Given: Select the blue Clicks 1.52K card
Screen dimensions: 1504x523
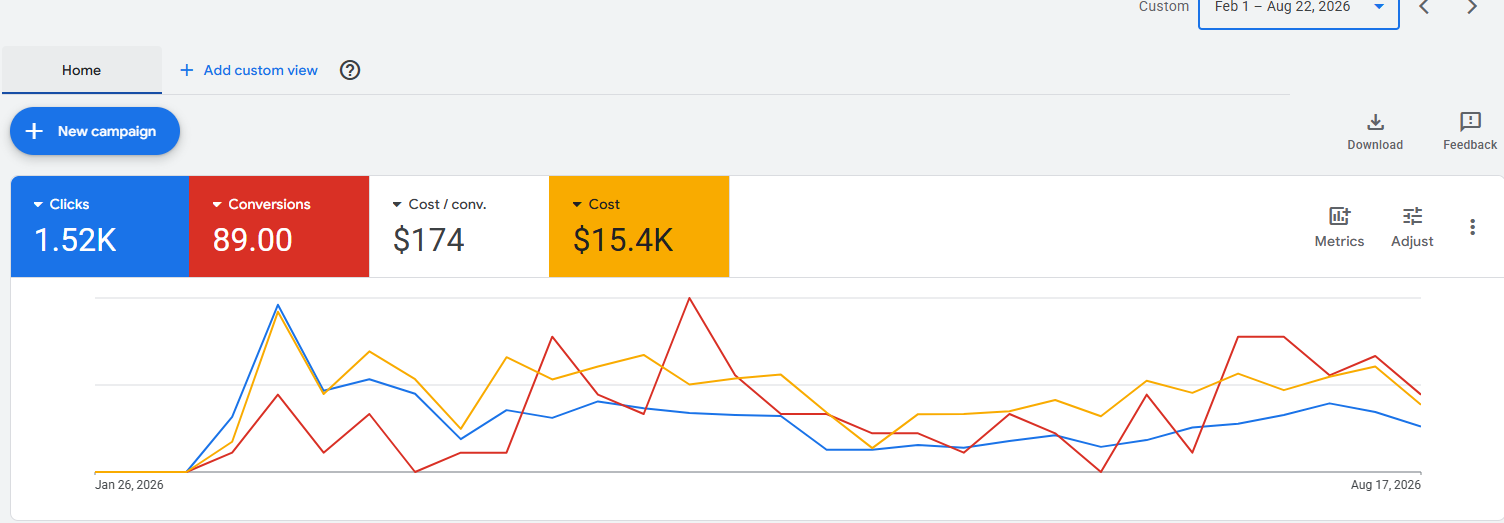Looking at the screenshot, I should (100, 227).
